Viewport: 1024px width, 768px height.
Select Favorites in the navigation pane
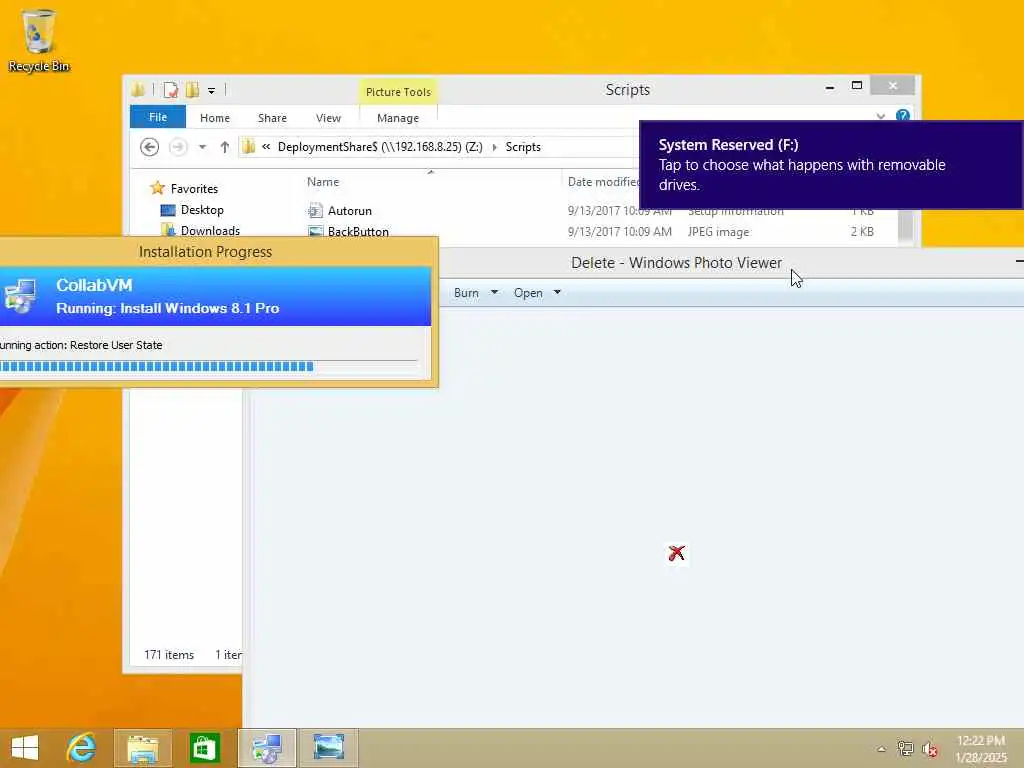[194, 189]
